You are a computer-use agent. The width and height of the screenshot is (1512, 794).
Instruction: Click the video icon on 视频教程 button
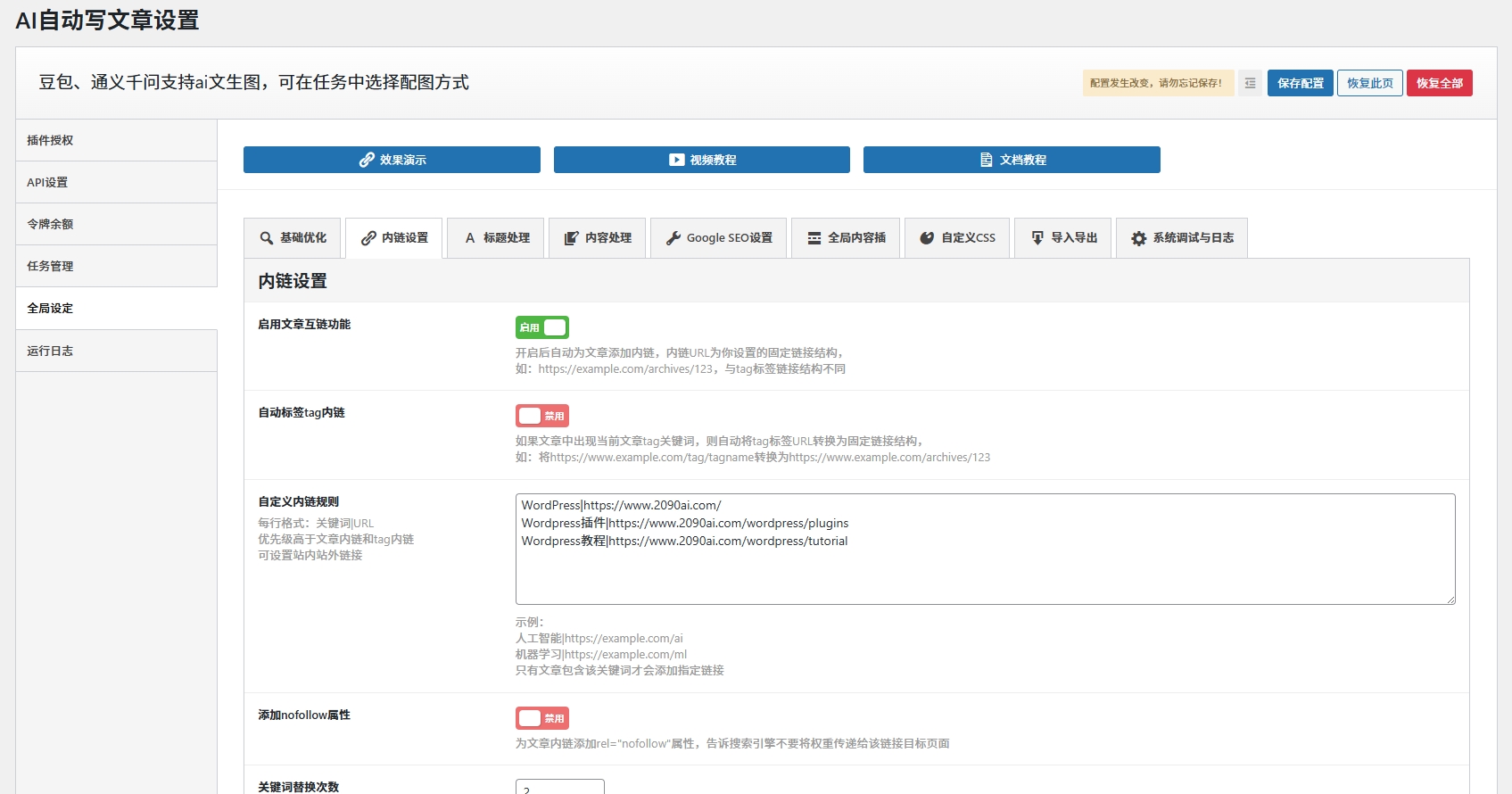677,160
